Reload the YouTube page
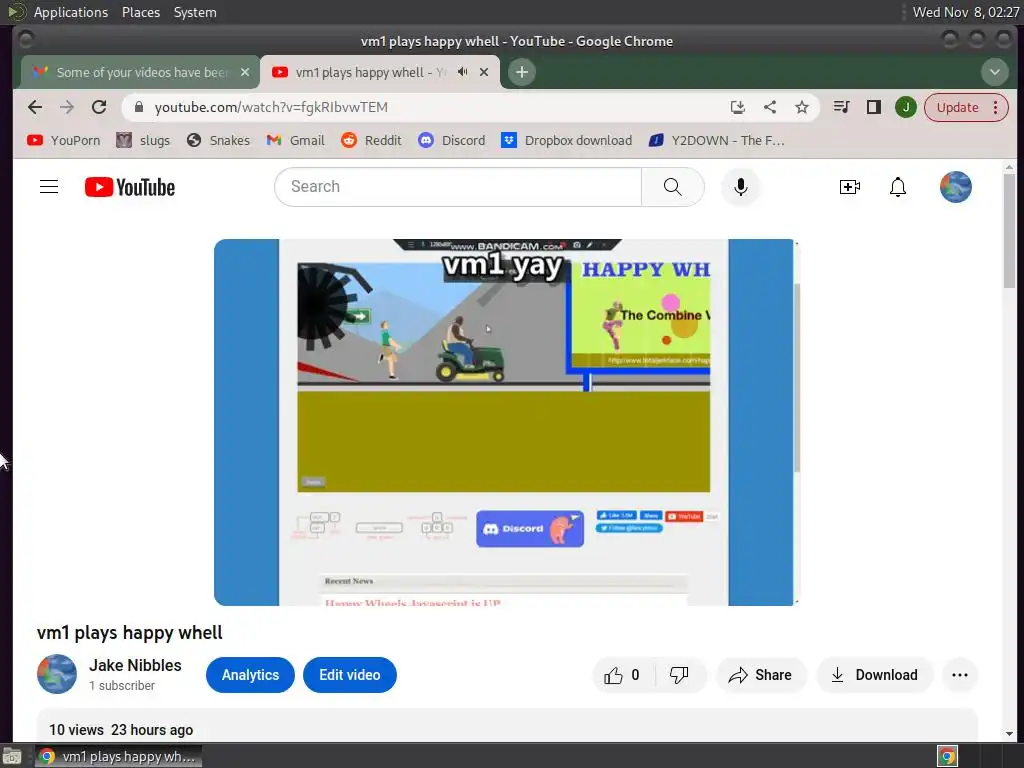 (99, 107)
